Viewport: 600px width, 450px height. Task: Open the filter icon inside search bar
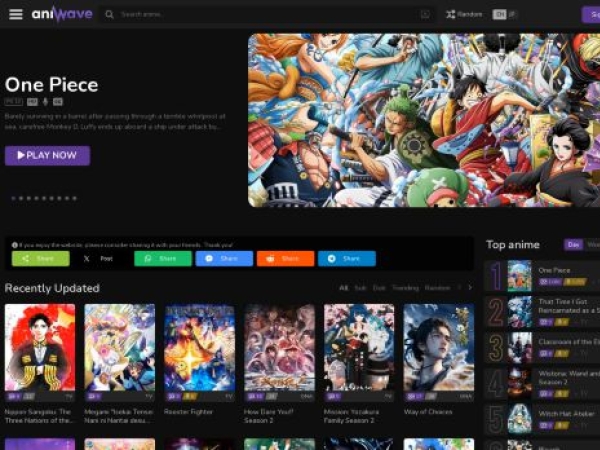(425, 15)
